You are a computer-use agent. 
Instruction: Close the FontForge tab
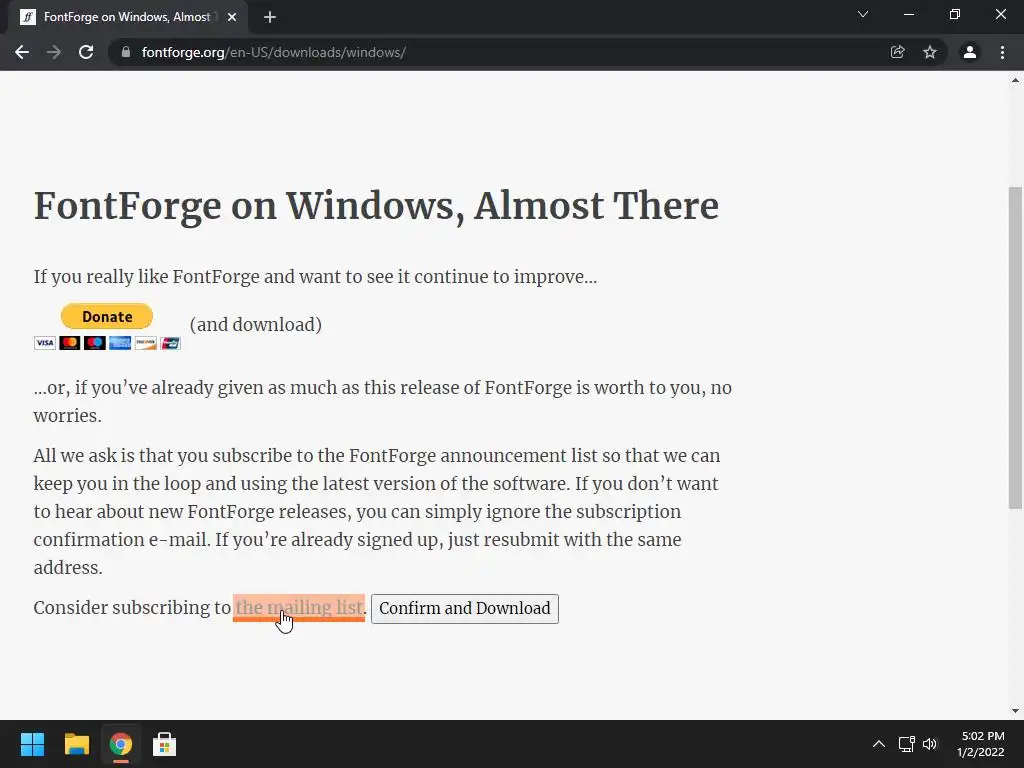point(232,17)
